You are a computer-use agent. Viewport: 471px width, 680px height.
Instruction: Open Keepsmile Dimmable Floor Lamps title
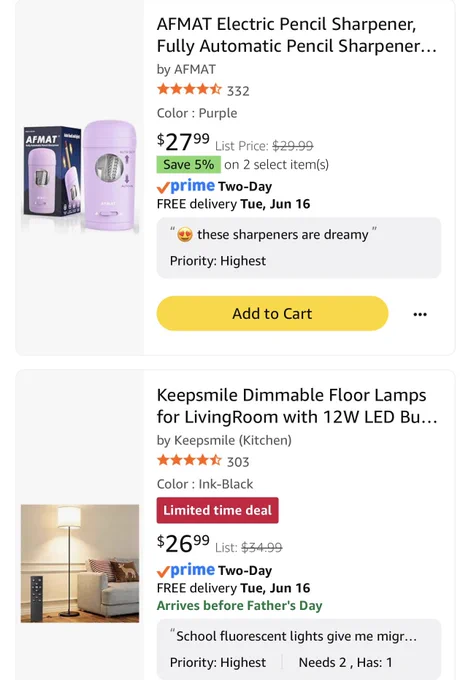coord(297,406)
